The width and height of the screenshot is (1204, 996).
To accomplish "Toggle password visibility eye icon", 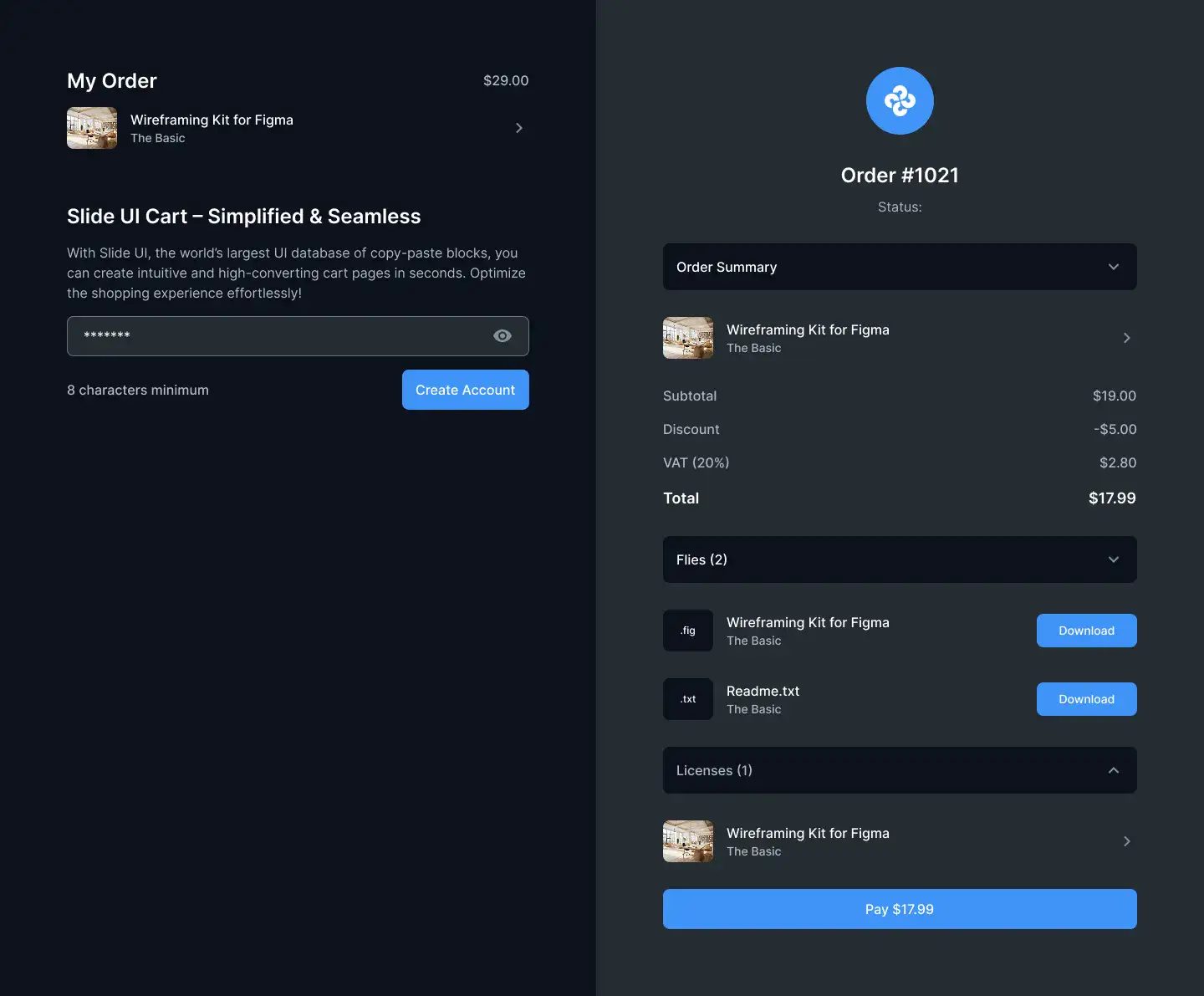I will [x=503, y=335].
